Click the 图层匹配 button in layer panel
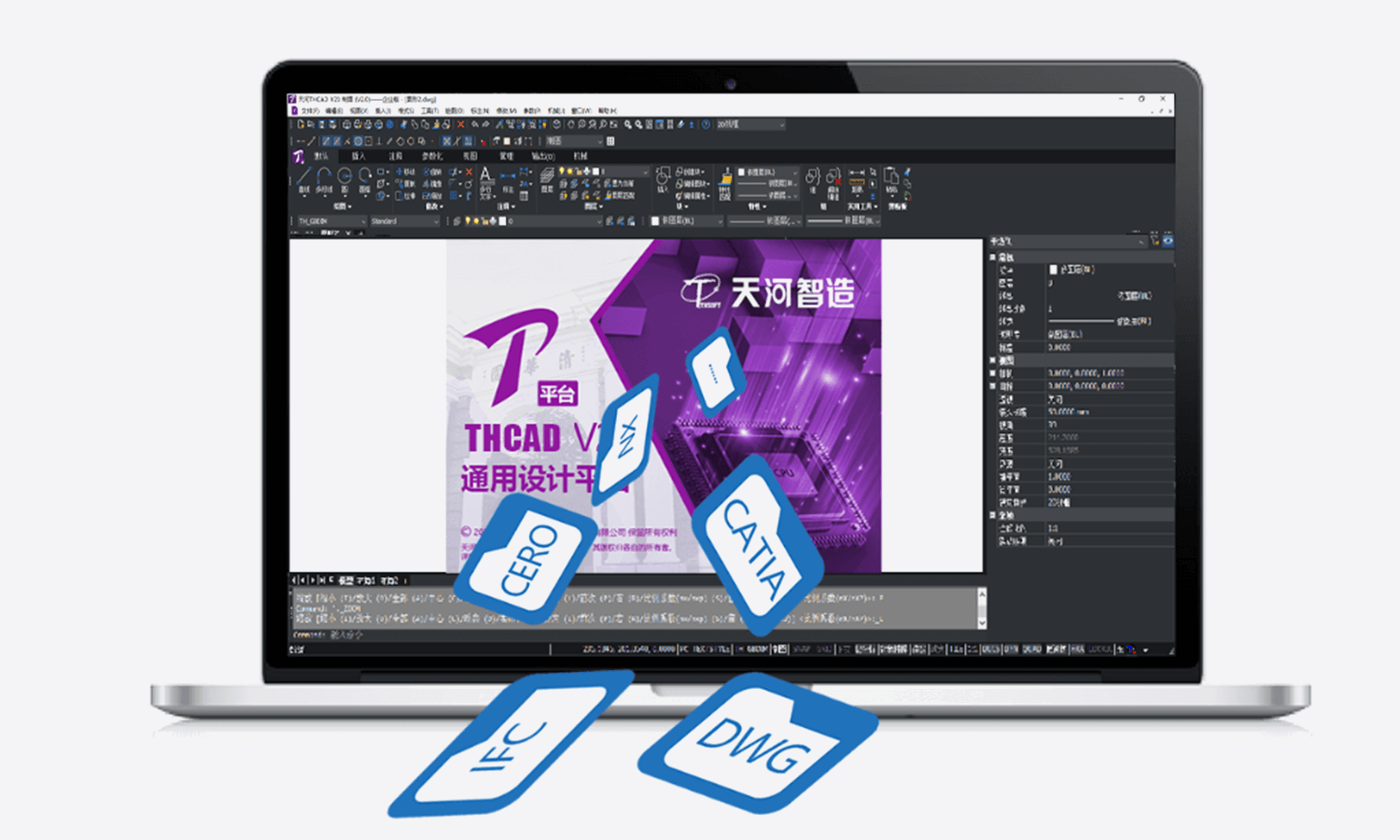This screenshot has width=1400, height=840. pyautogui.click(x=620, y=195)
